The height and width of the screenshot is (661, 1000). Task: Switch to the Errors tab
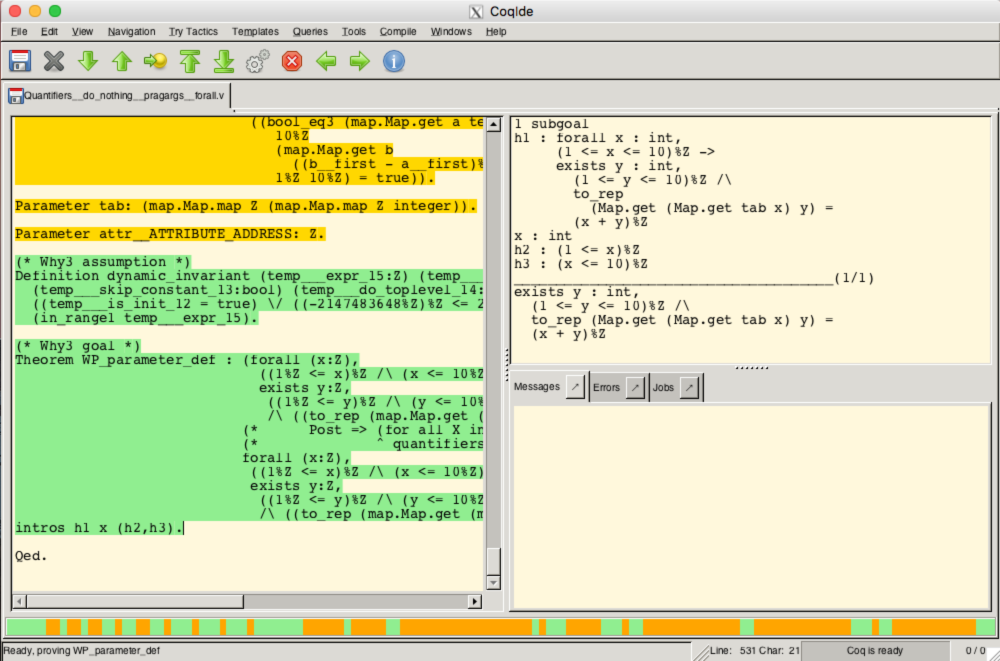(606, 388)
